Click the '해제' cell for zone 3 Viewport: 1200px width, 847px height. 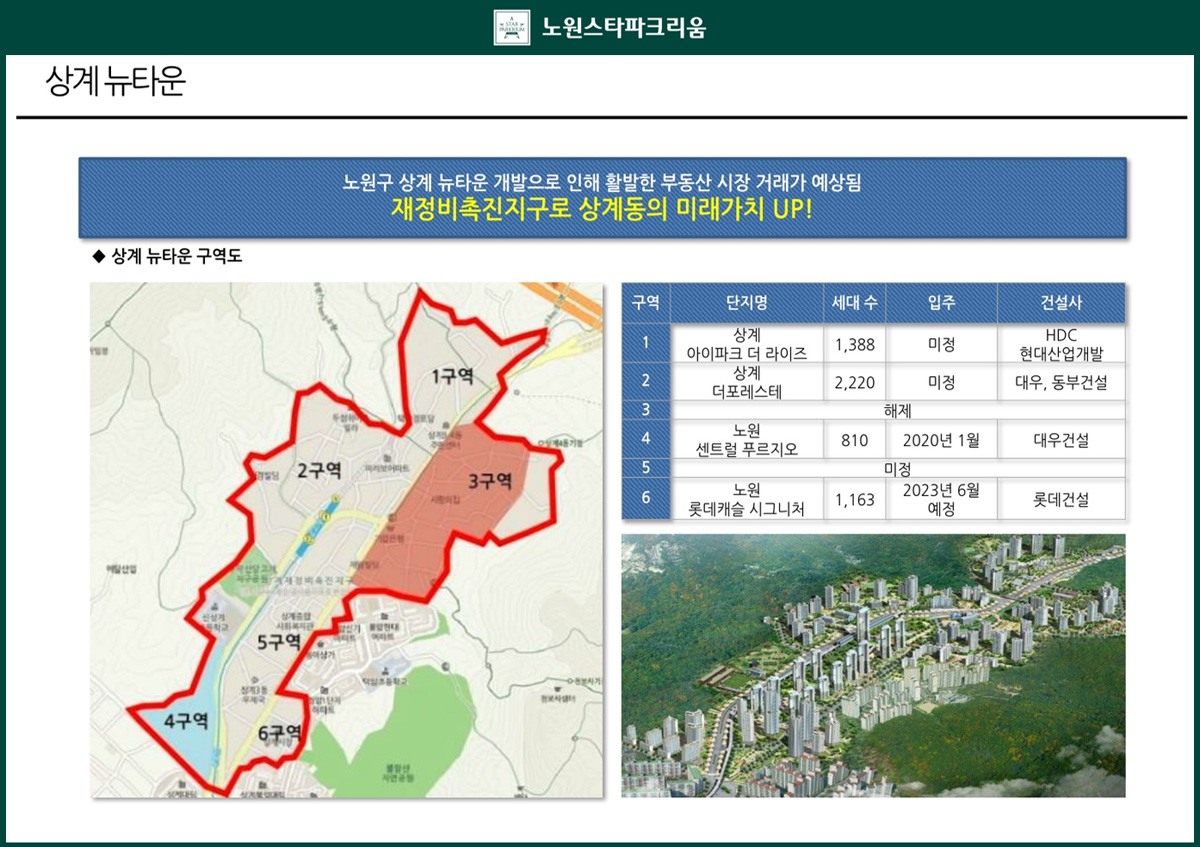pyautogui.click(x=897, y=410)
